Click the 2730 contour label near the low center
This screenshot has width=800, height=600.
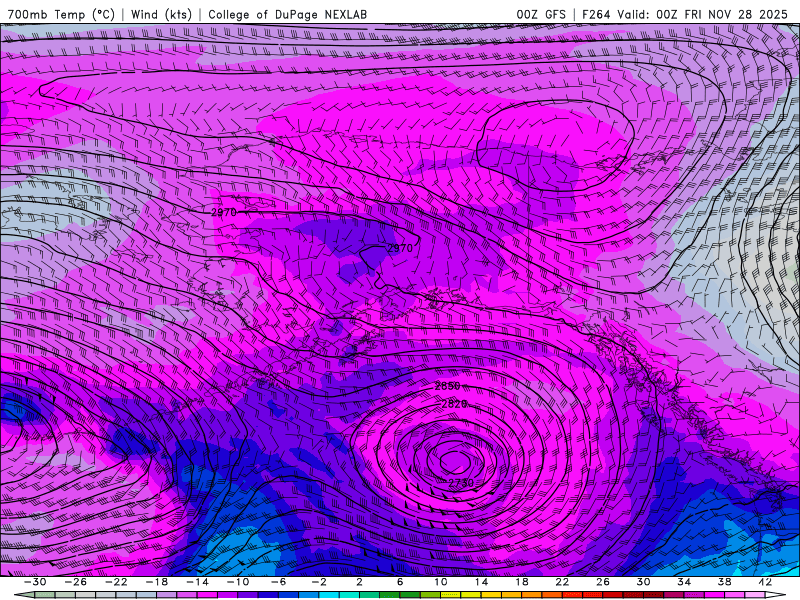(461, 483)
